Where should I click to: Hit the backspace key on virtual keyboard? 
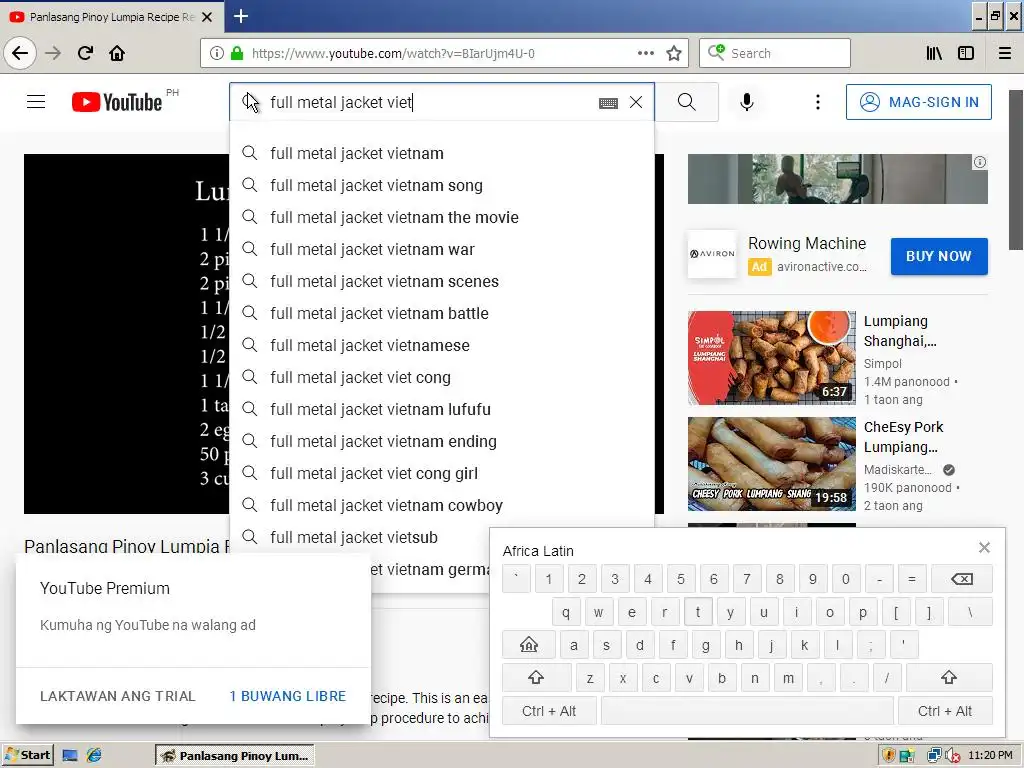click(x=961, y=579)
